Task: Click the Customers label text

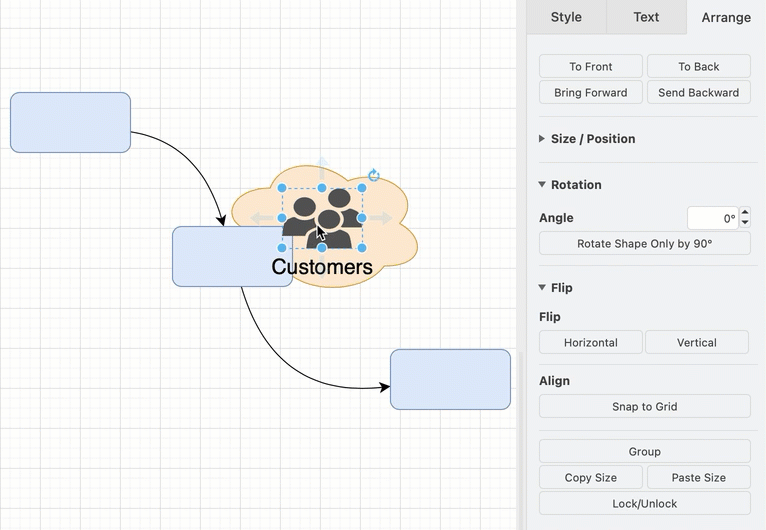Action: tap(322, 267)
